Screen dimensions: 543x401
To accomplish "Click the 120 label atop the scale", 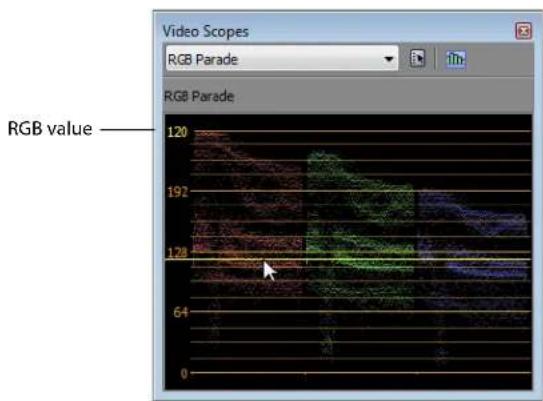I will [x=177, y=132].
